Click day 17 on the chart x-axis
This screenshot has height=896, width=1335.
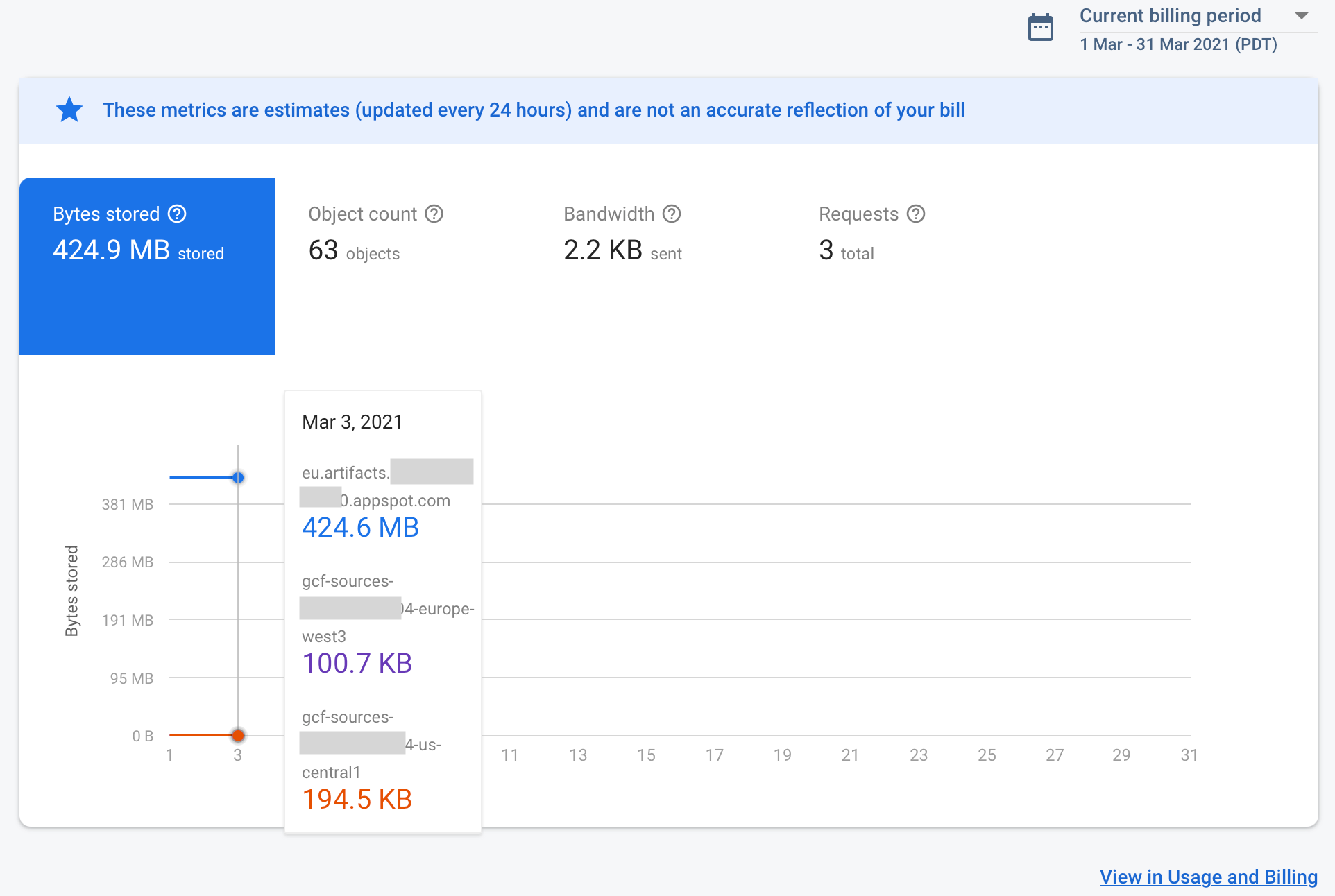(714, 755)
